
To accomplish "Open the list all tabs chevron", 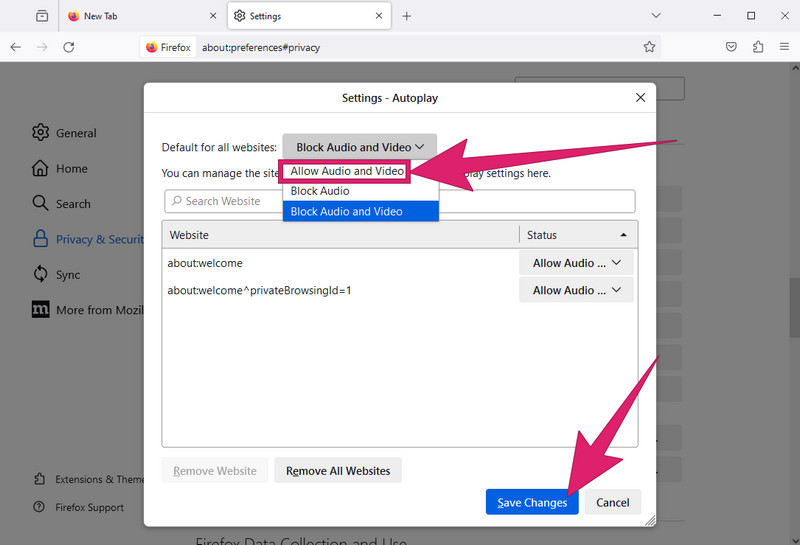I will (656, 16).
